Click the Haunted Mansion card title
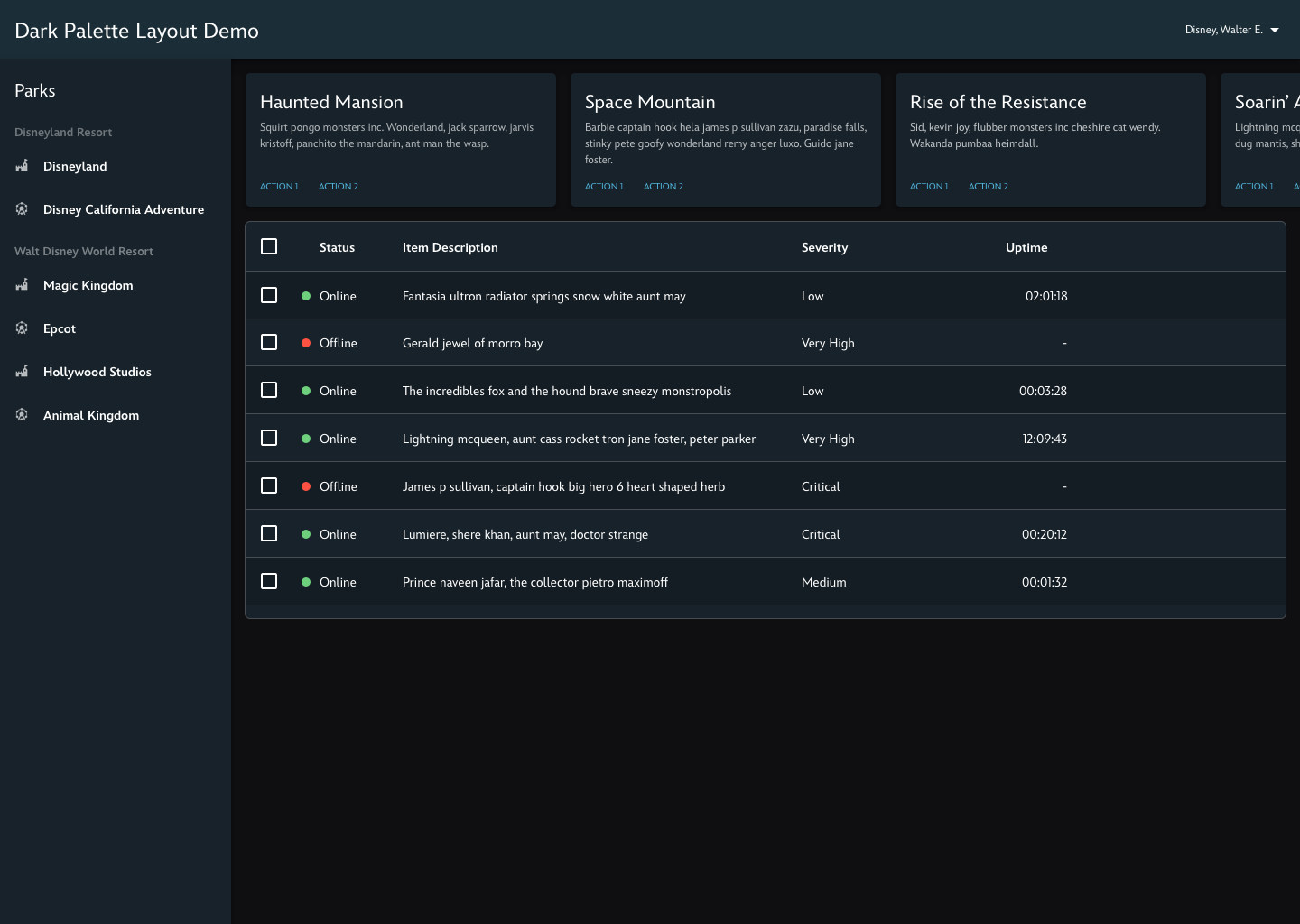This screenshot has height=924, width=1300. pyautogui.click(x=331, y=102)
